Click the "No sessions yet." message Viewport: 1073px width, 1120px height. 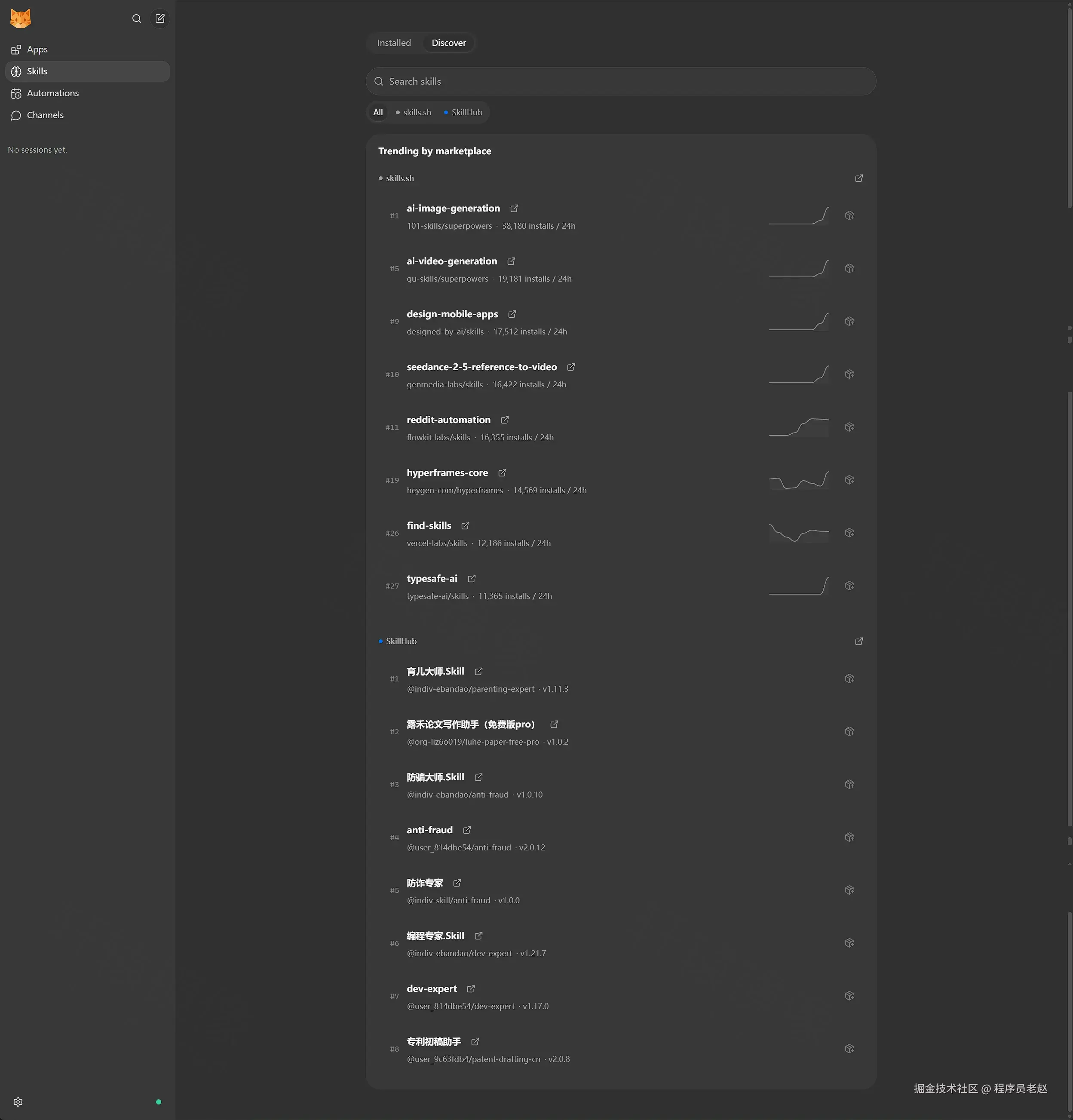tap(38, 150)
